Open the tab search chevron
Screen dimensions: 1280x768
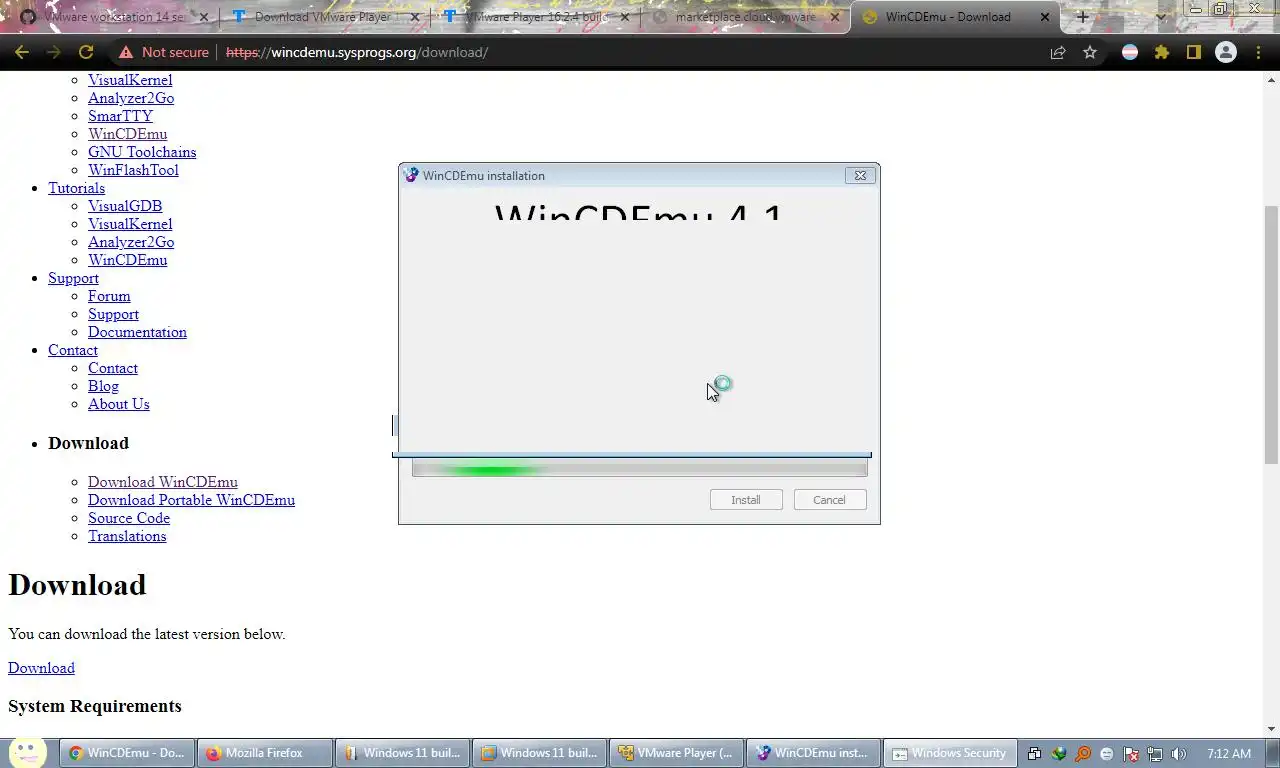coord(1161,17)
